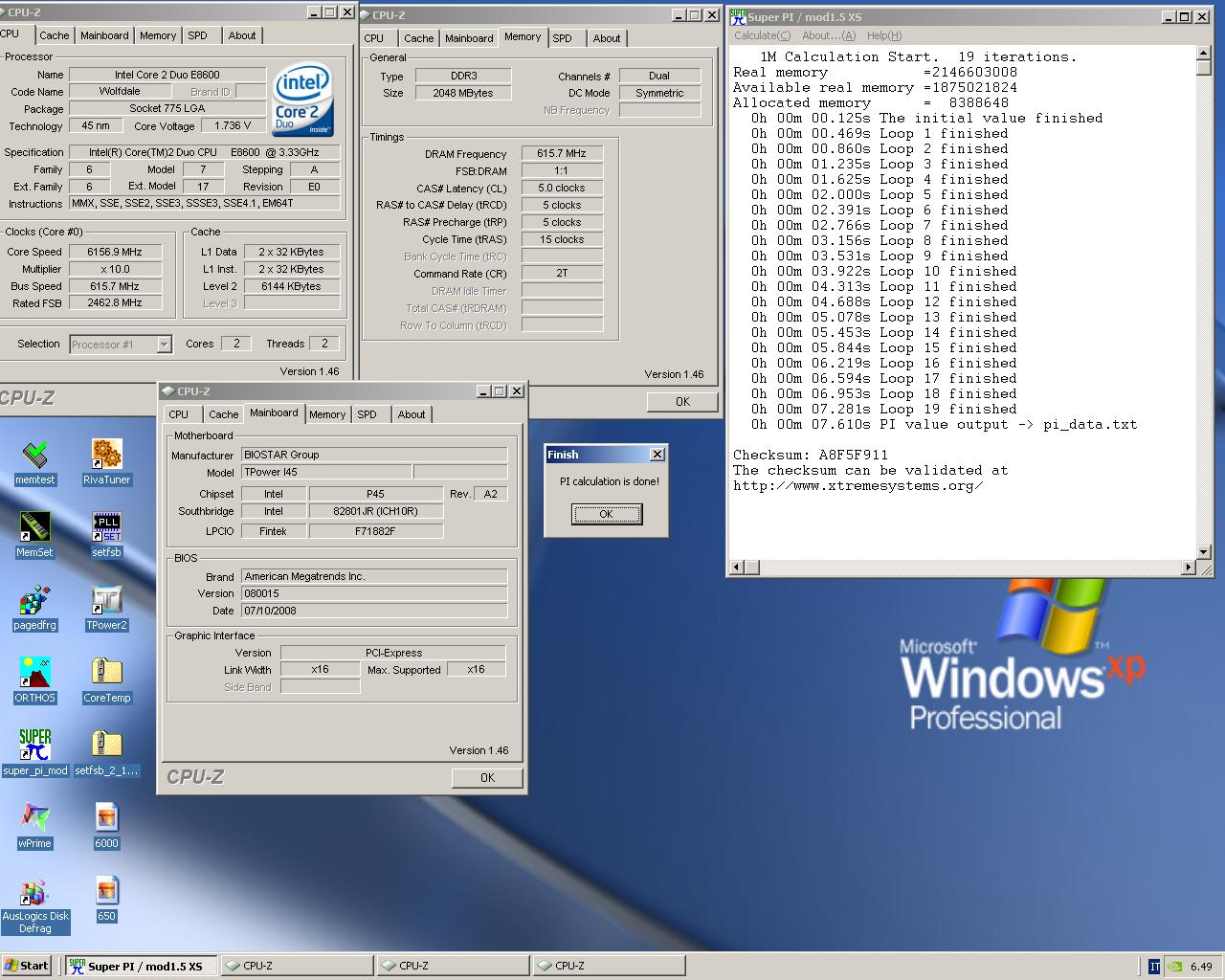Select the MemSet desktop shortcut
This screenshot has width=1225, height=980.
35,535
